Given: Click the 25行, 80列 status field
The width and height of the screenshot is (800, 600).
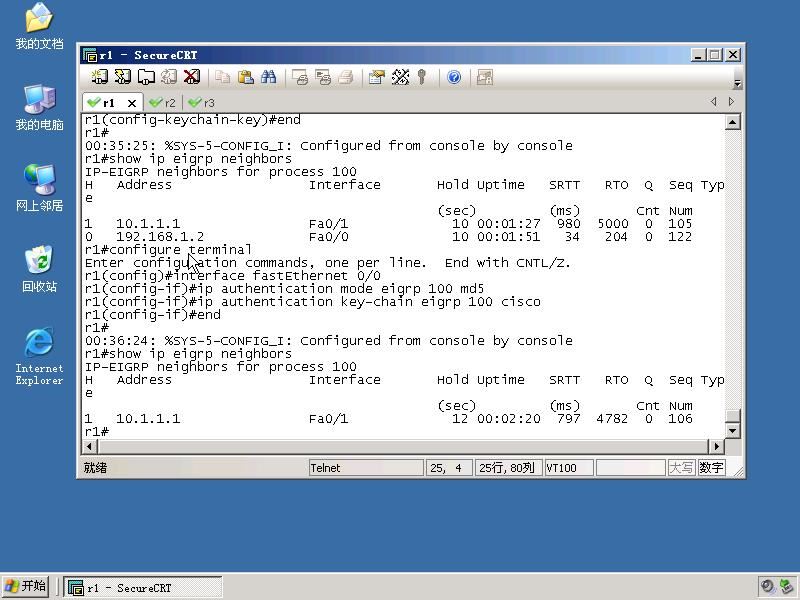Looking at the screenshot, I should click(x=507, y=468).
